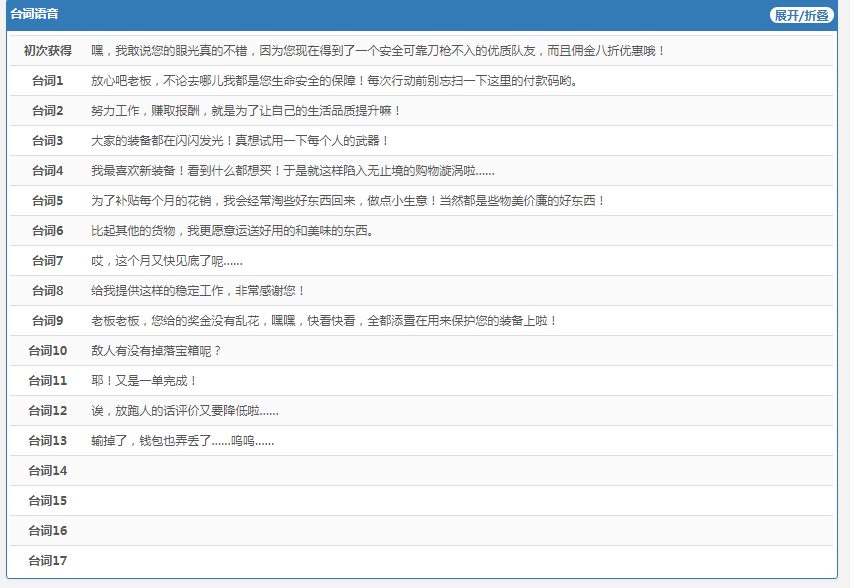Select the empty 台词14 row label
Viewport: 854px width, 588px height.
click(x=48, y=471)
